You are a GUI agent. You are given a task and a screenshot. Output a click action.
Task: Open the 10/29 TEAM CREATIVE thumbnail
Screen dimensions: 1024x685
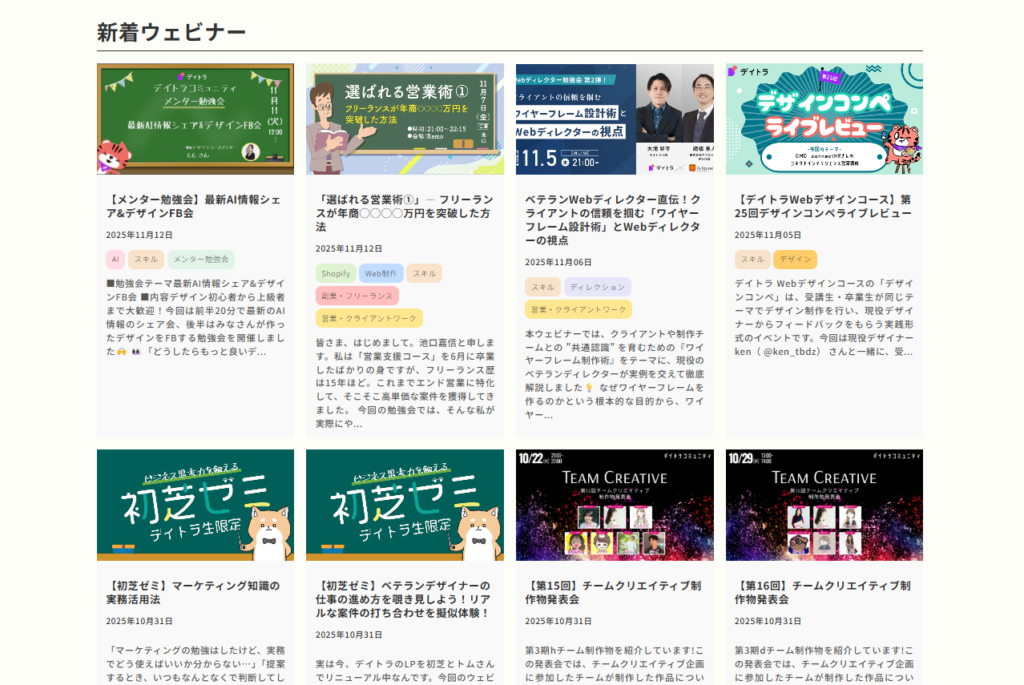824,505
